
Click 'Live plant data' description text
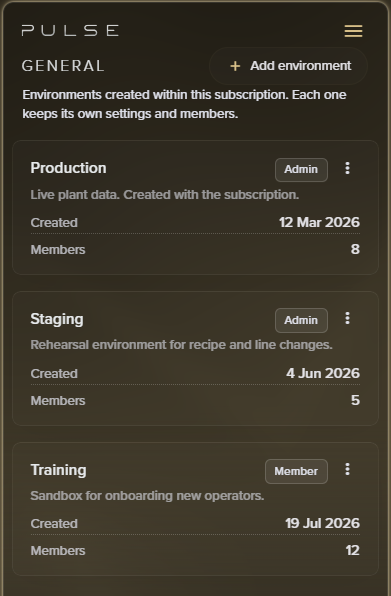(x=165, y=195)
